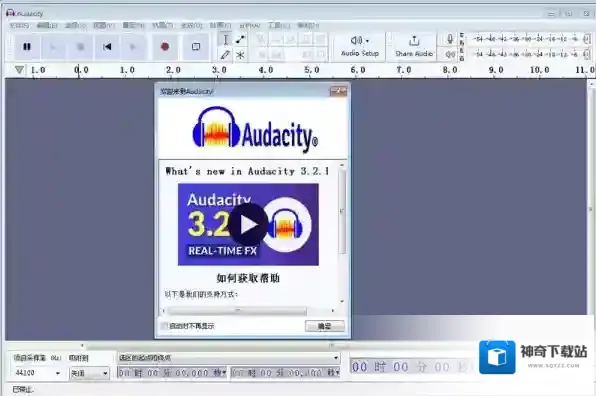Click the welcome dialog horizontal scrollbar
596x396 pixels.
pos(238,311)
